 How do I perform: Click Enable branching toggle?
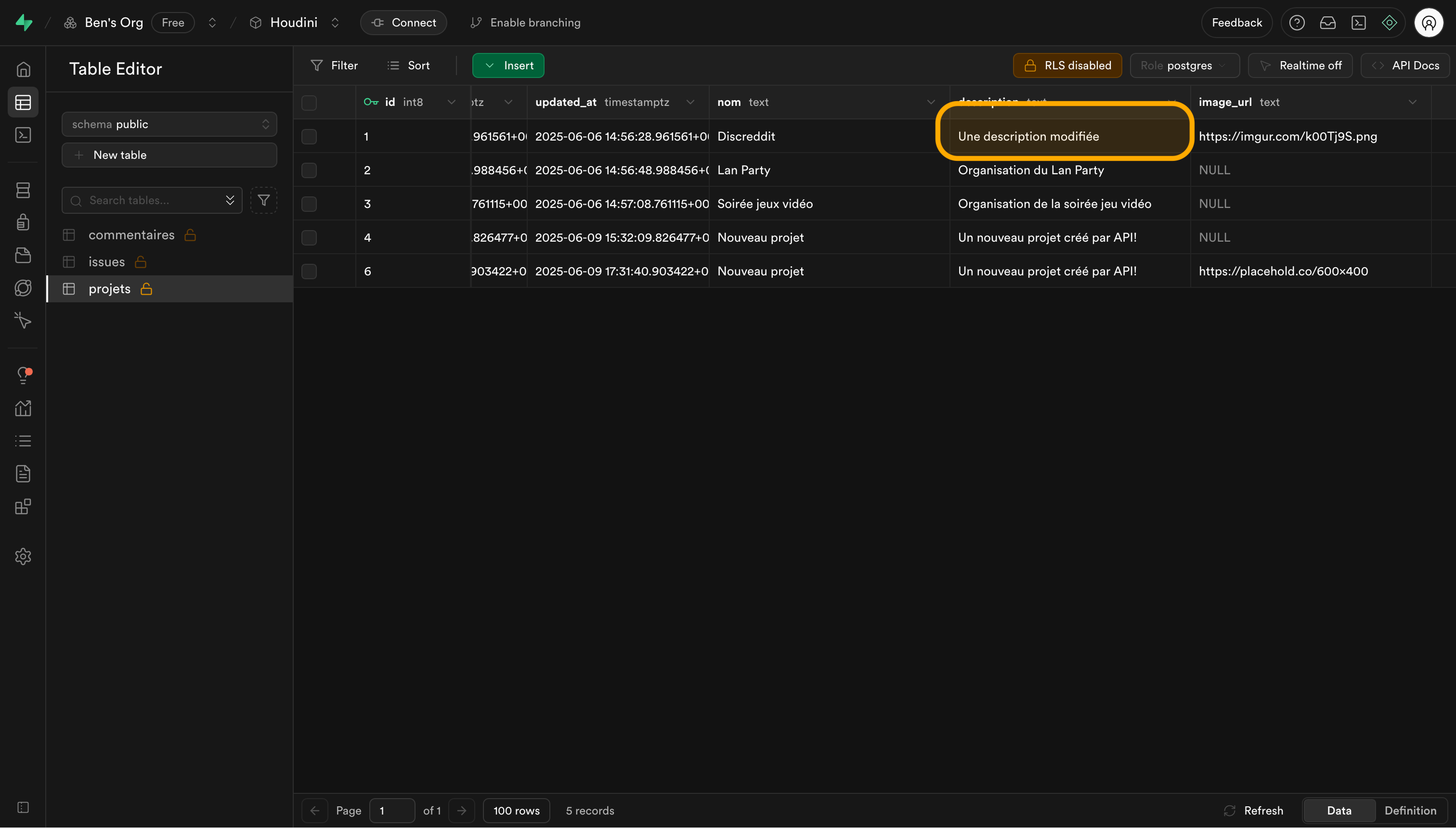point(525,23)
